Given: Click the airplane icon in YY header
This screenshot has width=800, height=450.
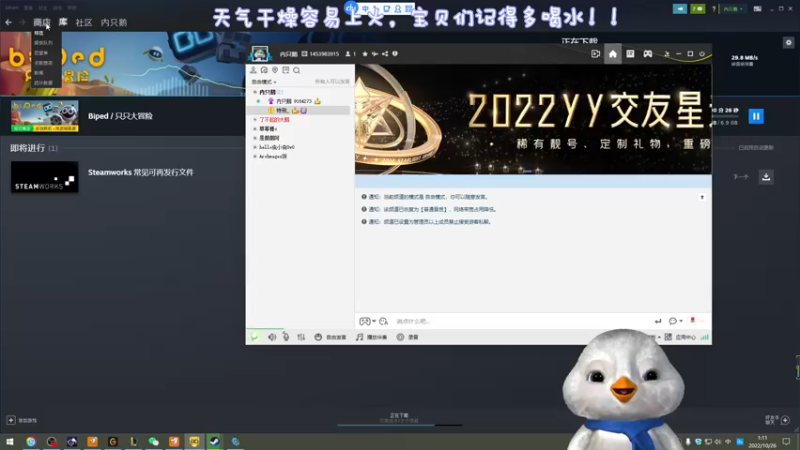Looking at the screenshot, I should coord(374,54).
